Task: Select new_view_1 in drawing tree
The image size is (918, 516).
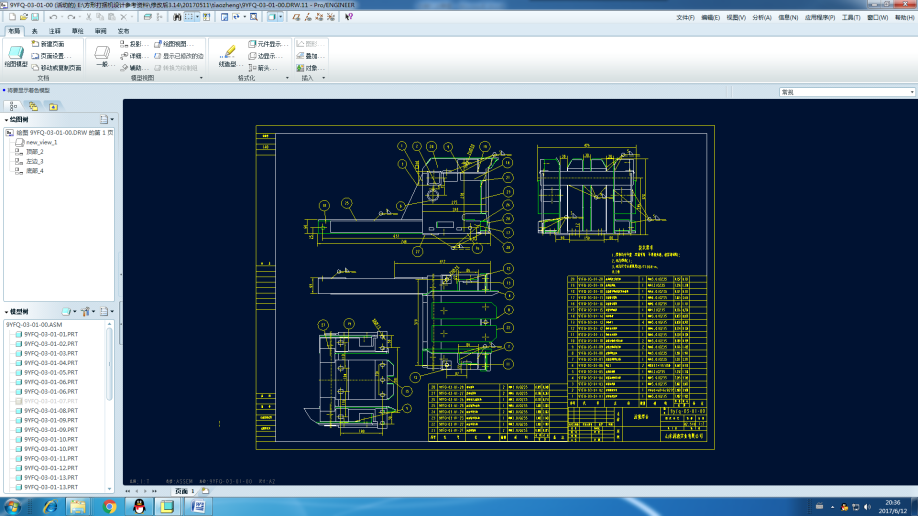Action: (x=36, y=142)
